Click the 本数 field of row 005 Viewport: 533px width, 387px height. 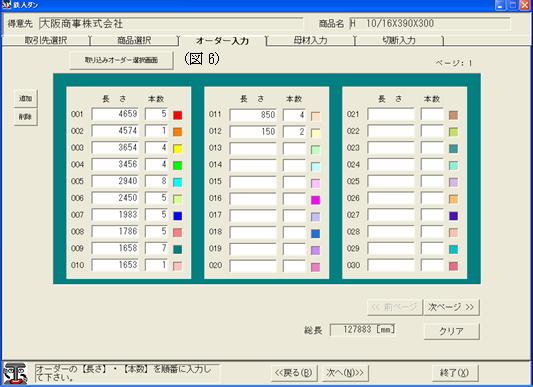156,181
